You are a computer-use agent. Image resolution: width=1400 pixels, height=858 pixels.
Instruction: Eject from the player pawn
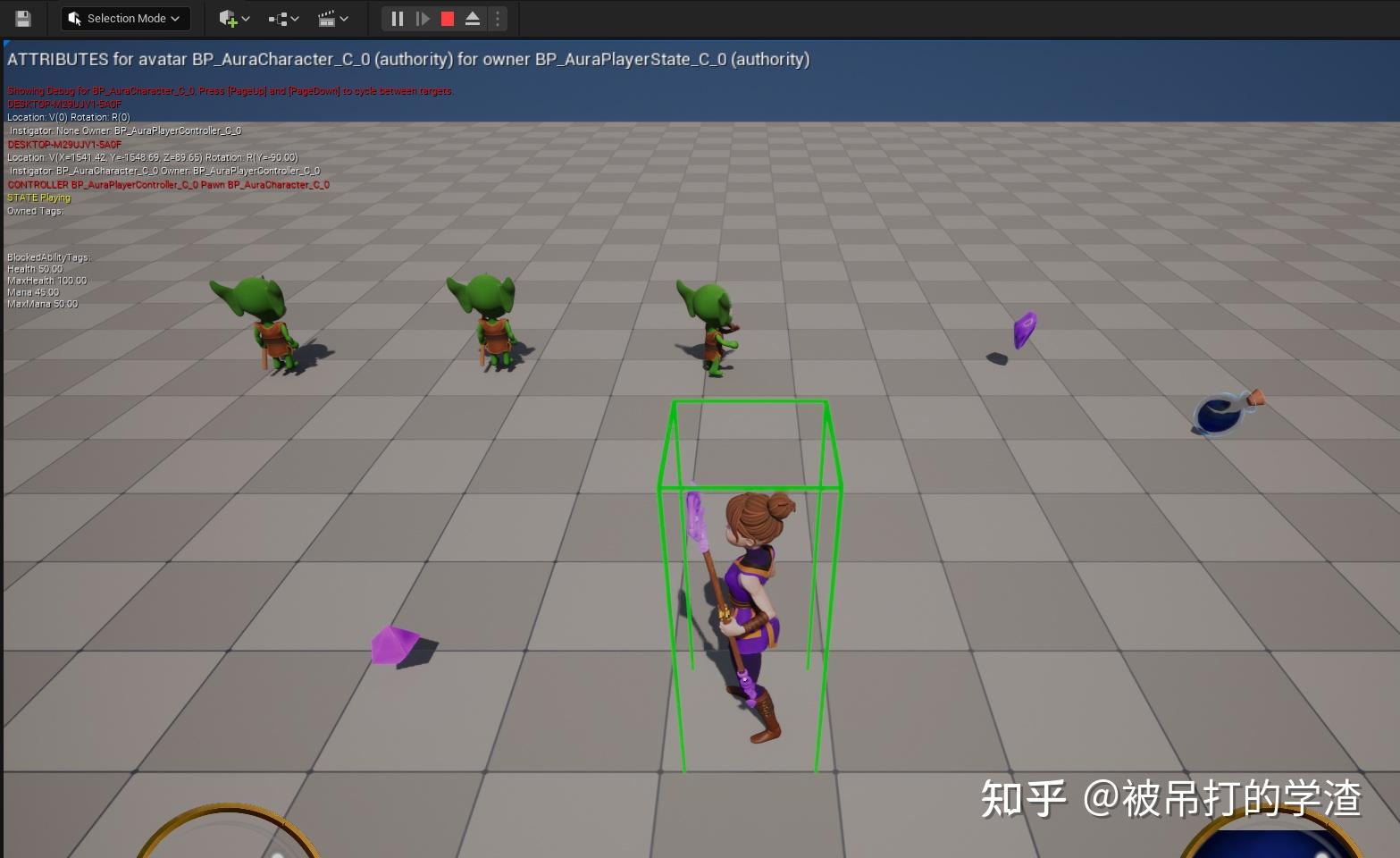[471, 18]
